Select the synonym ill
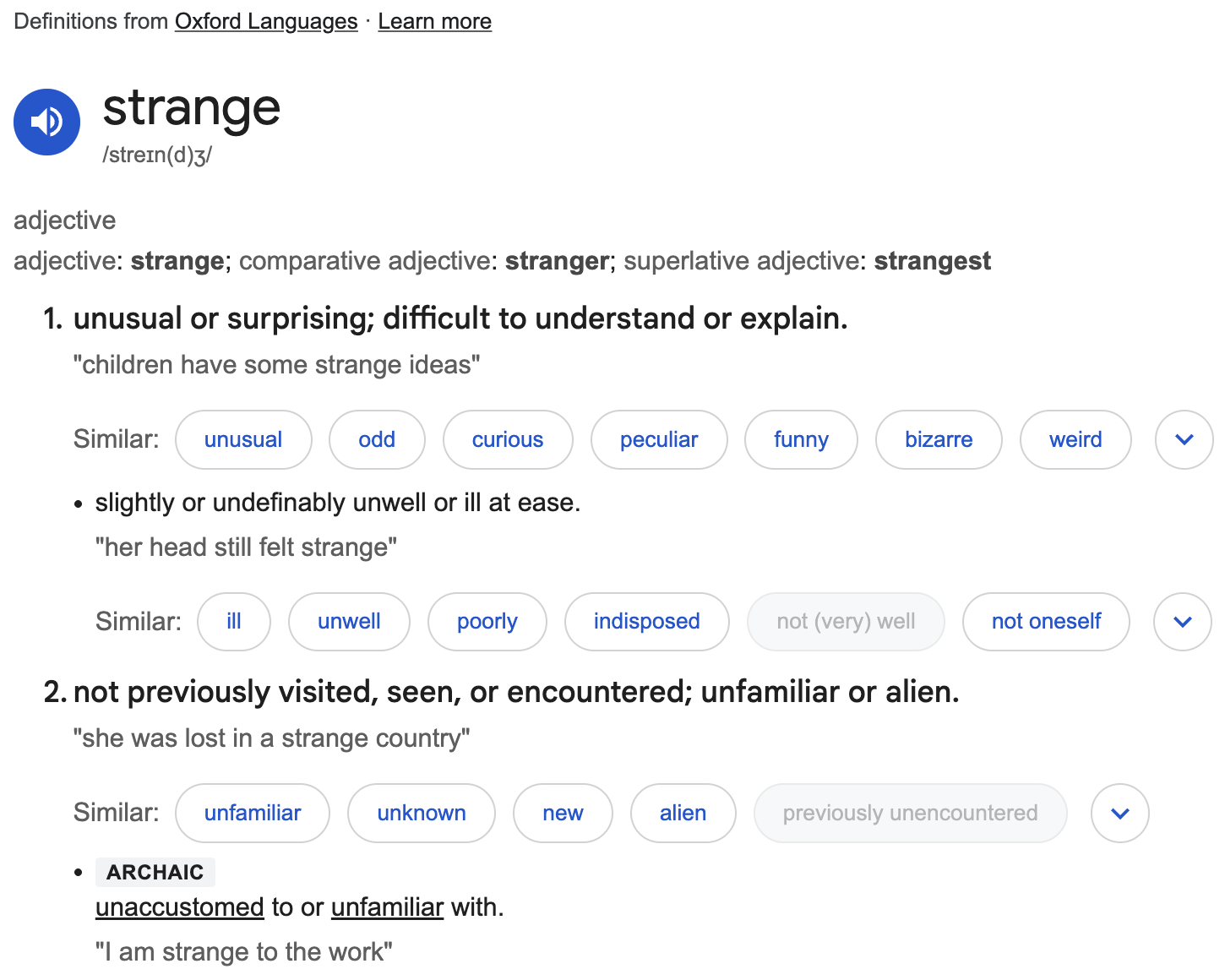Image resolution: width=1225 pixels, height=980 pixels. (234, 622)
